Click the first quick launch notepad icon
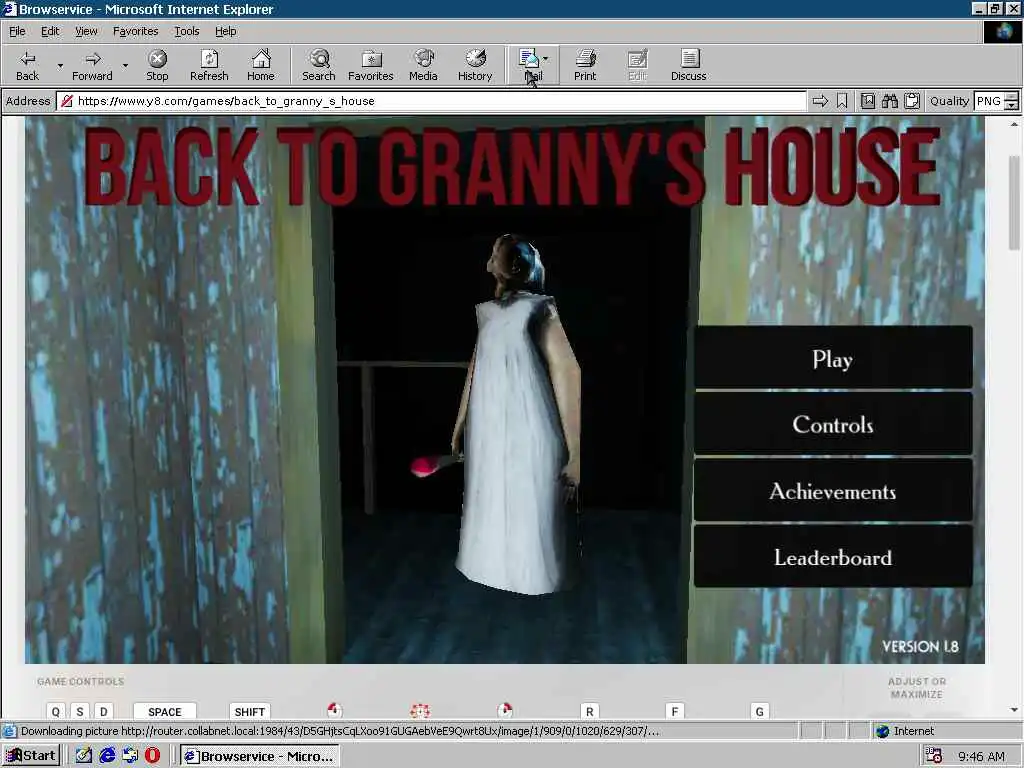This screenshot has width=1024, height=768. pos(84,756)
